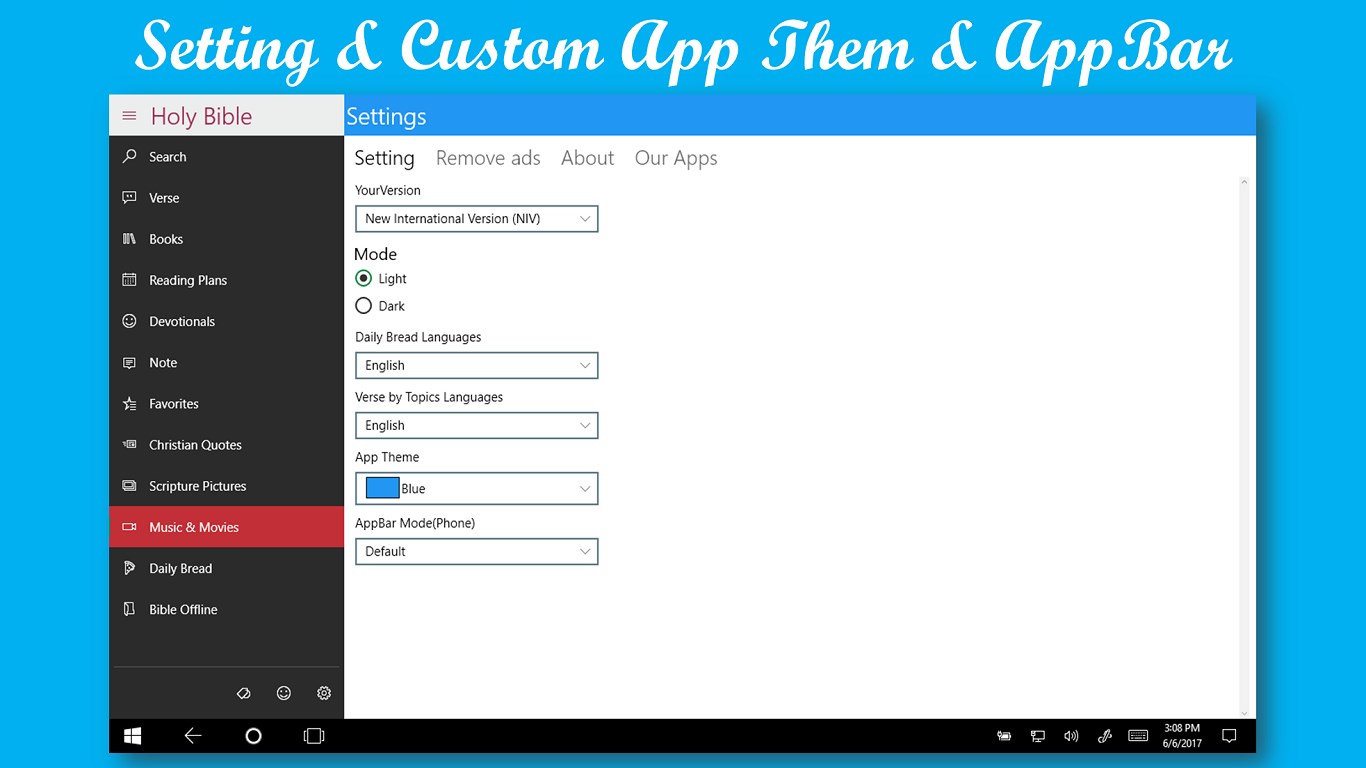The image size is (1366, 768).
Task: Click the blue color swatch in App Theme
Action: (382, 488)
